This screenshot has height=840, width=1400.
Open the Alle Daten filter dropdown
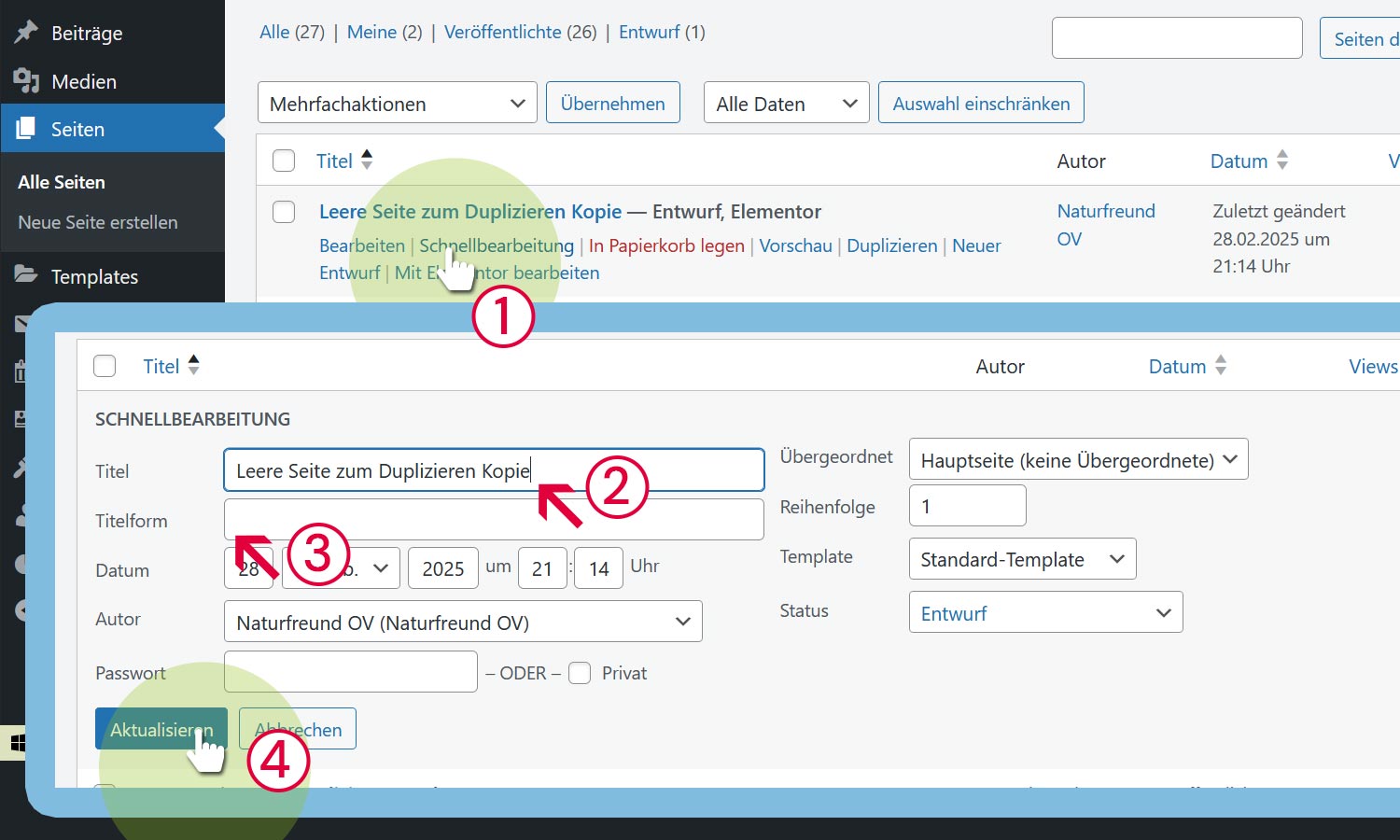[785, 103]
